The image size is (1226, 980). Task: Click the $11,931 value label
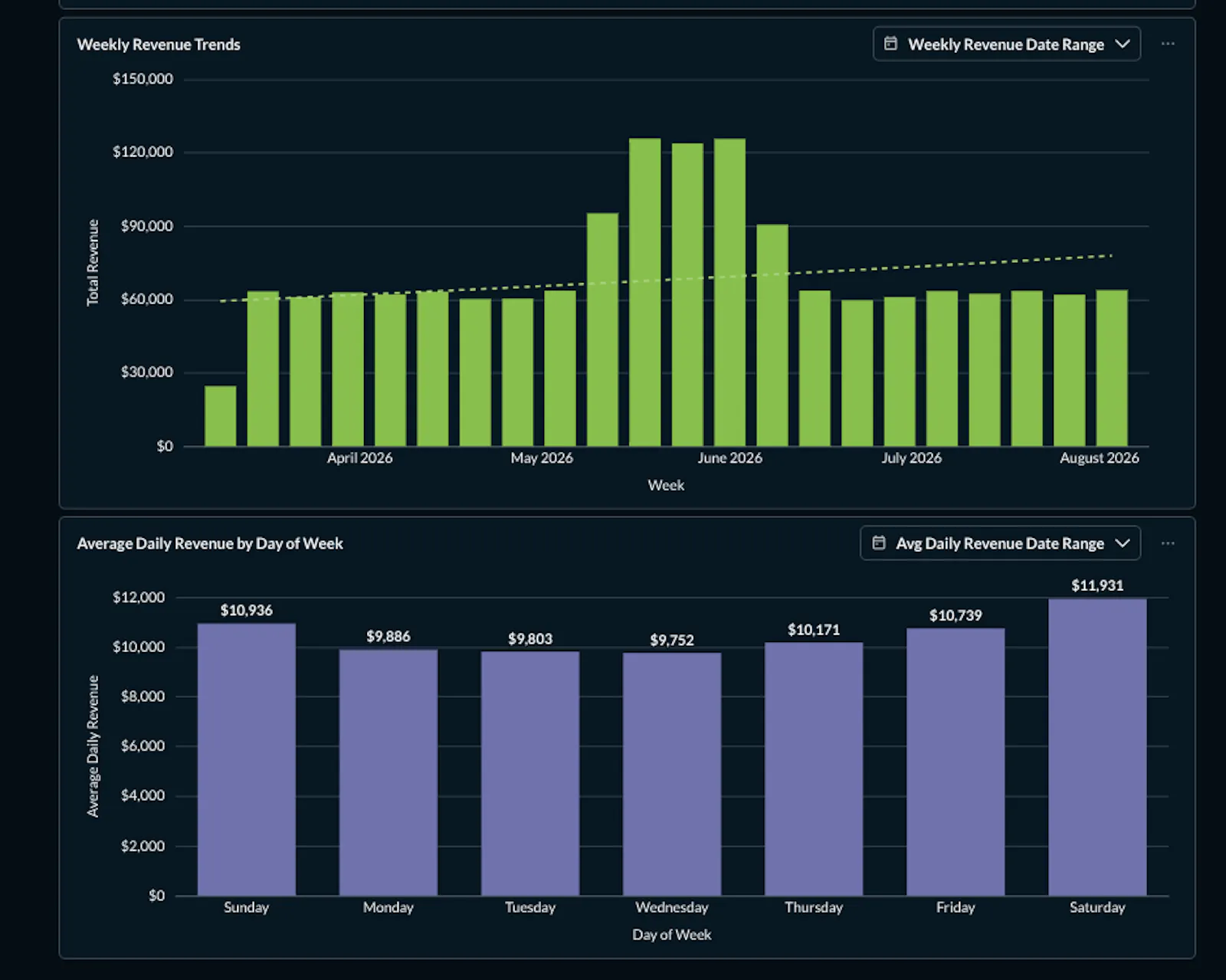[x=1097, y=585]
